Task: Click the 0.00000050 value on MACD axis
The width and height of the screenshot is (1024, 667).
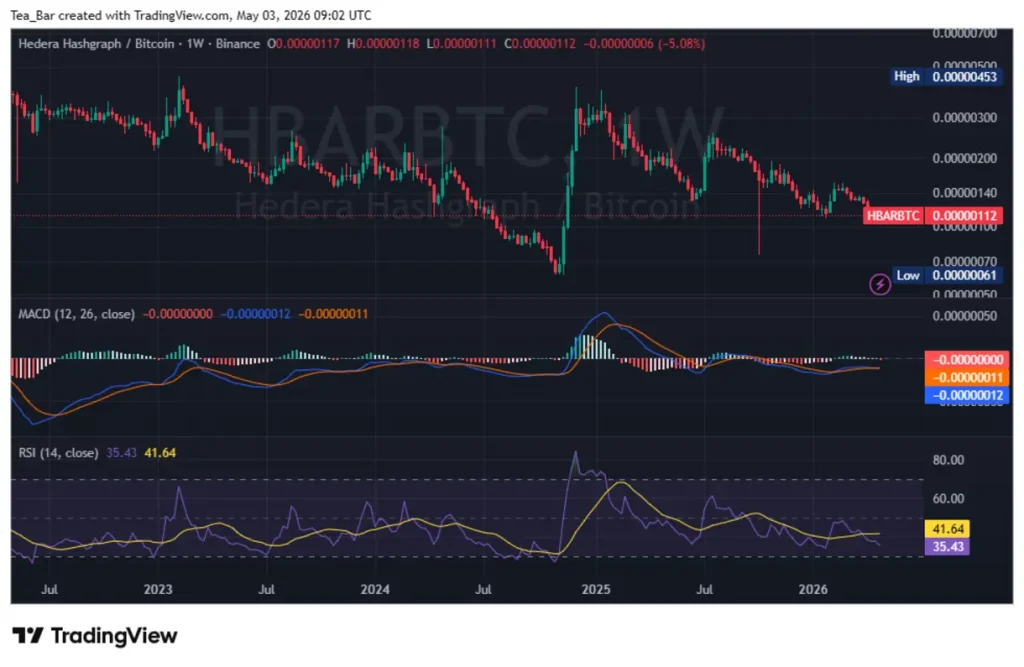Action: [x=965, y=316]
